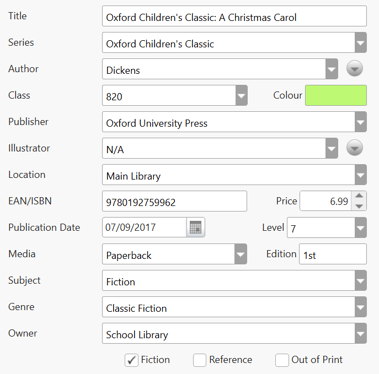
Task: Expand the Publisher dropdown
Action: pos(361,122)
